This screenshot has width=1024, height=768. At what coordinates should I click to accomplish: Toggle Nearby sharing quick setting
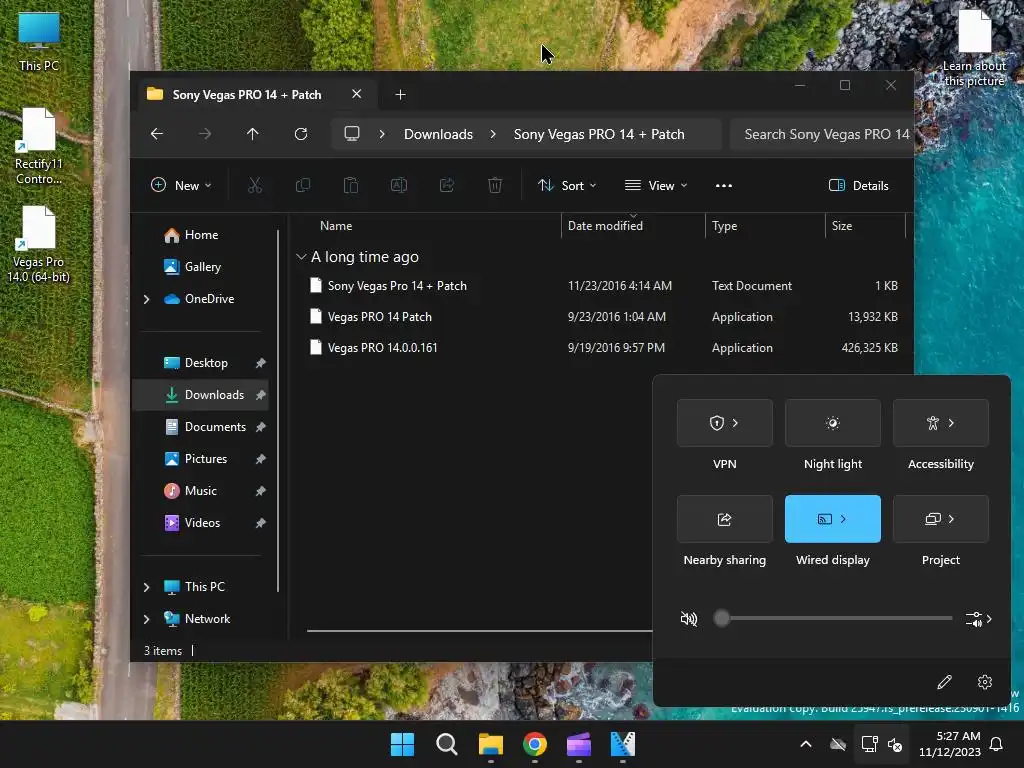tap(725, 519)
